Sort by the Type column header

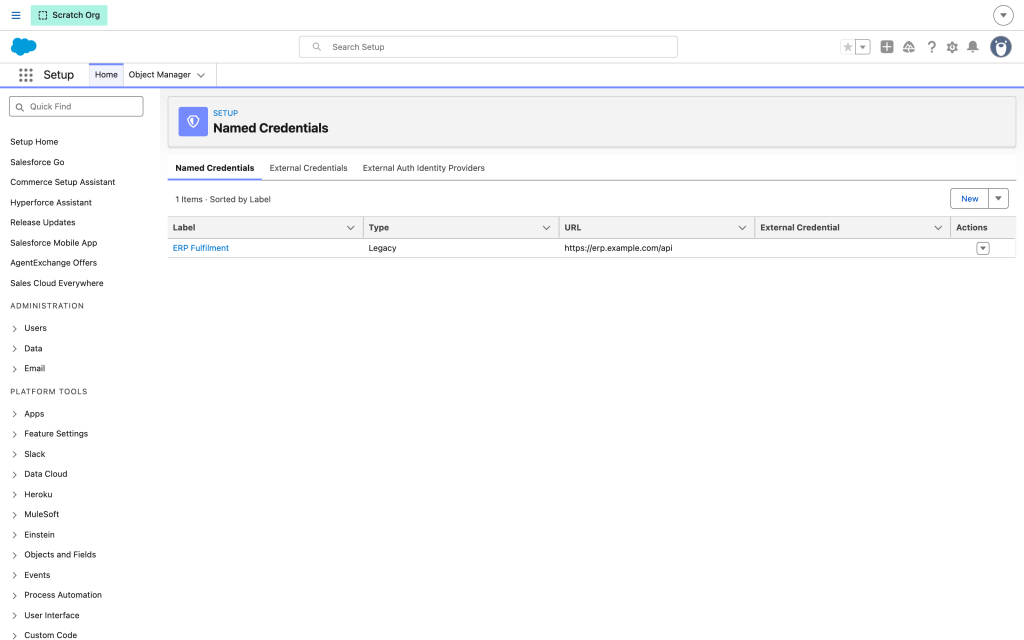pyautogui.click(x=379, y=228)
